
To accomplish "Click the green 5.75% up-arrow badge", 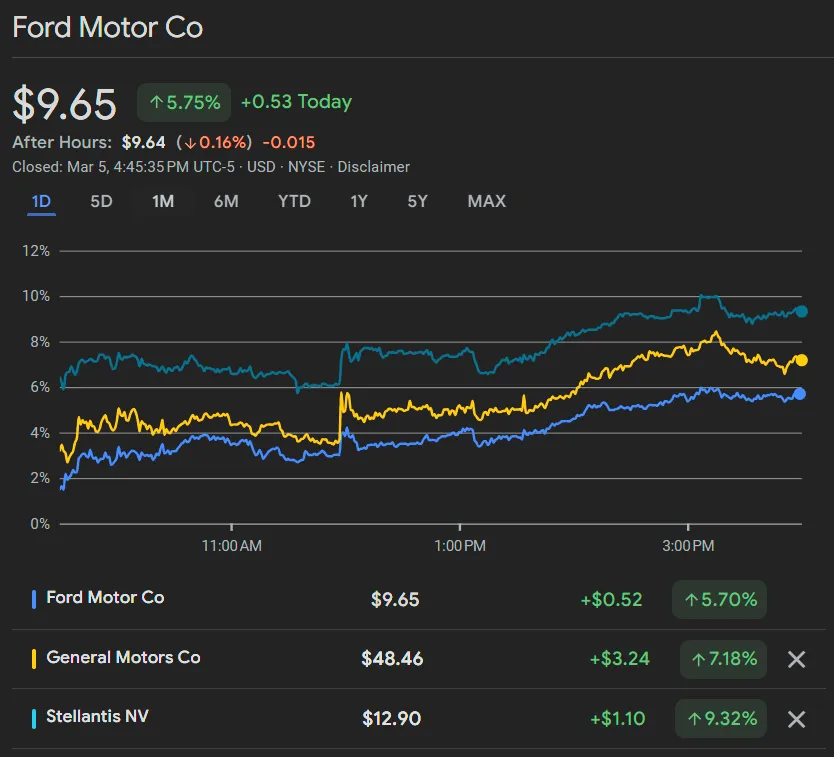I will (x=184, y=102).
